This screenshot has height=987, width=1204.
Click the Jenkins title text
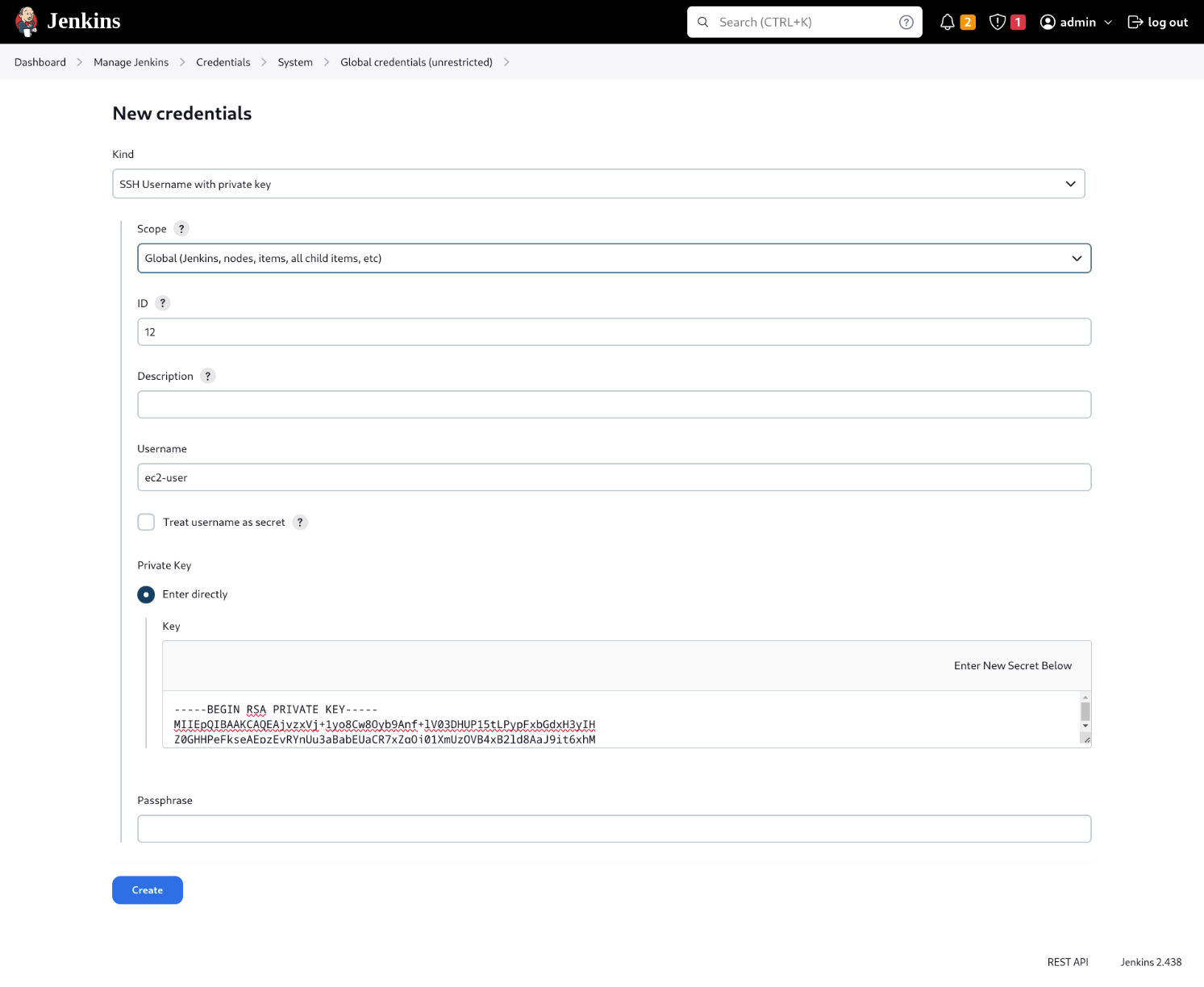[x=84, y=21]
